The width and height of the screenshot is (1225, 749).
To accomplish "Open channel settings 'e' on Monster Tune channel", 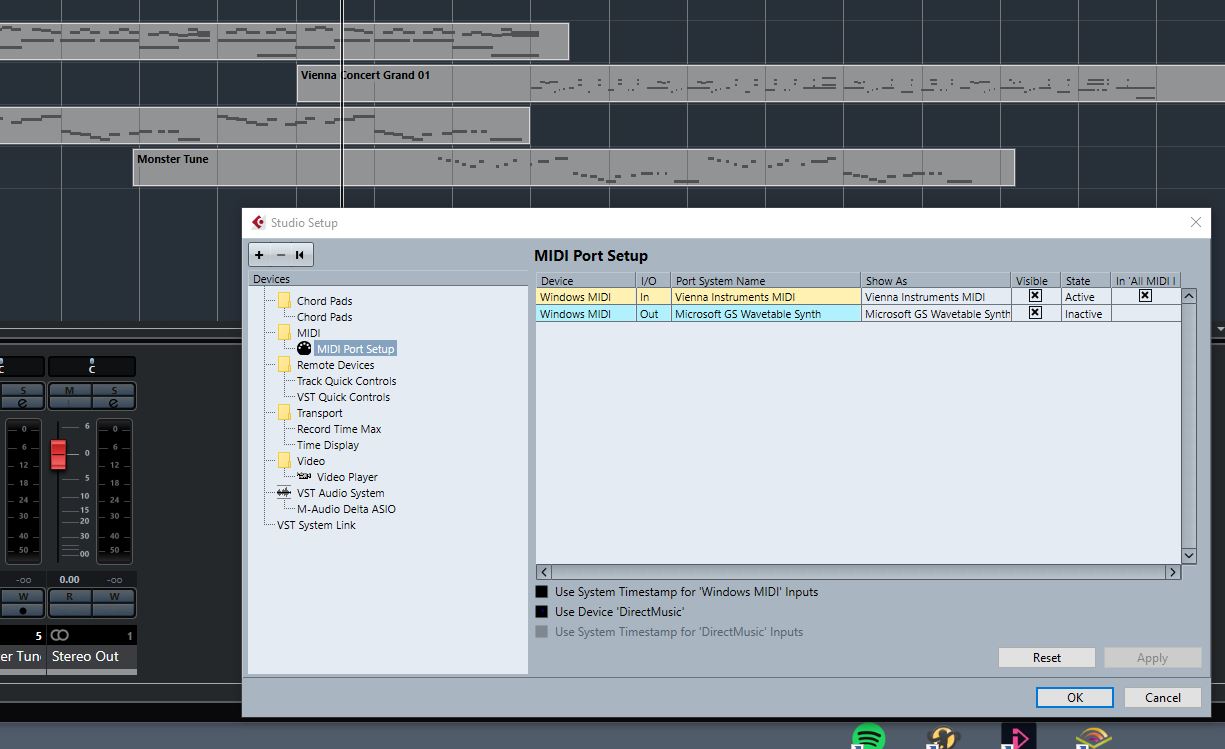I will point(22,403).
